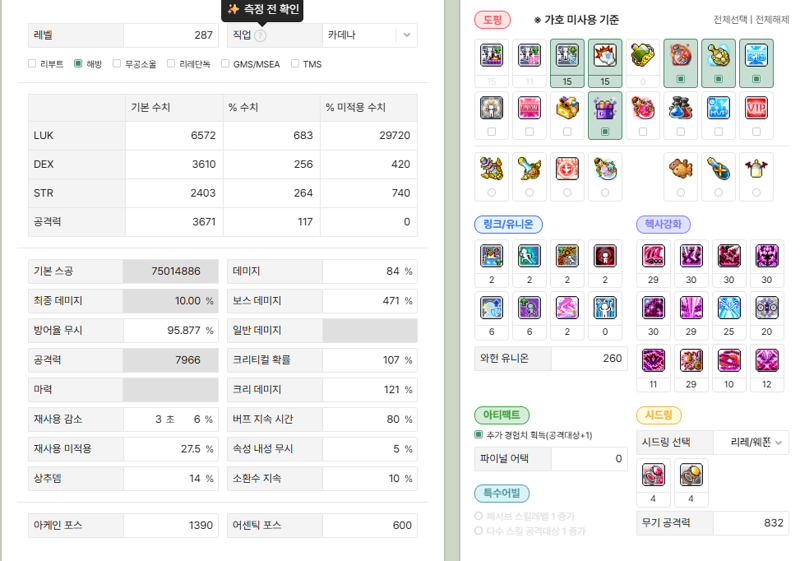
Task: Toggle the 리레단독 checkbox
Action: (x=171, y=63)
